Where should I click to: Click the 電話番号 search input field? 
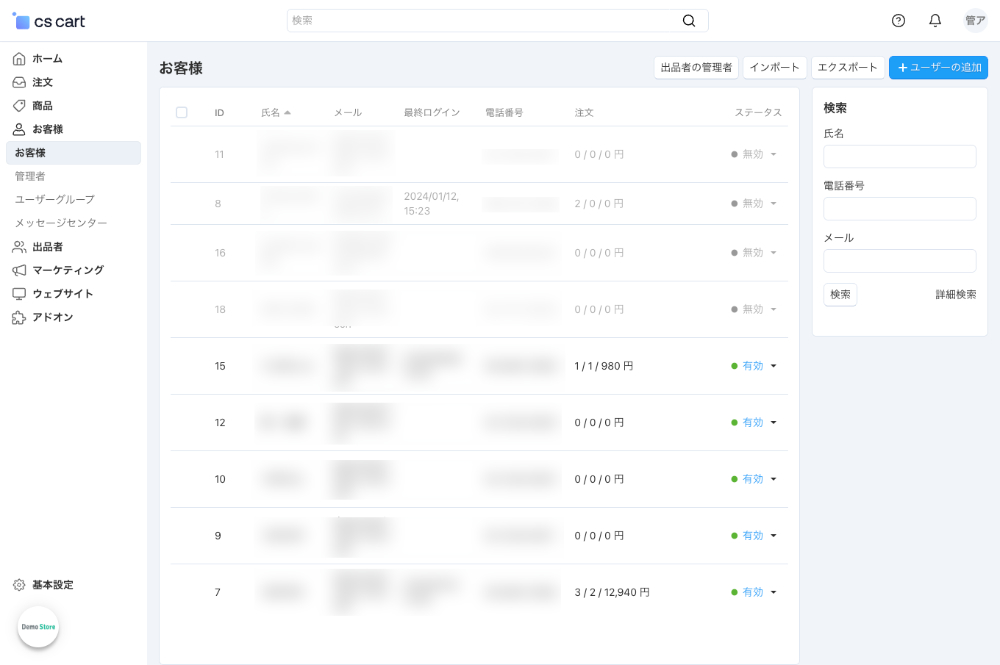(899, 209)
